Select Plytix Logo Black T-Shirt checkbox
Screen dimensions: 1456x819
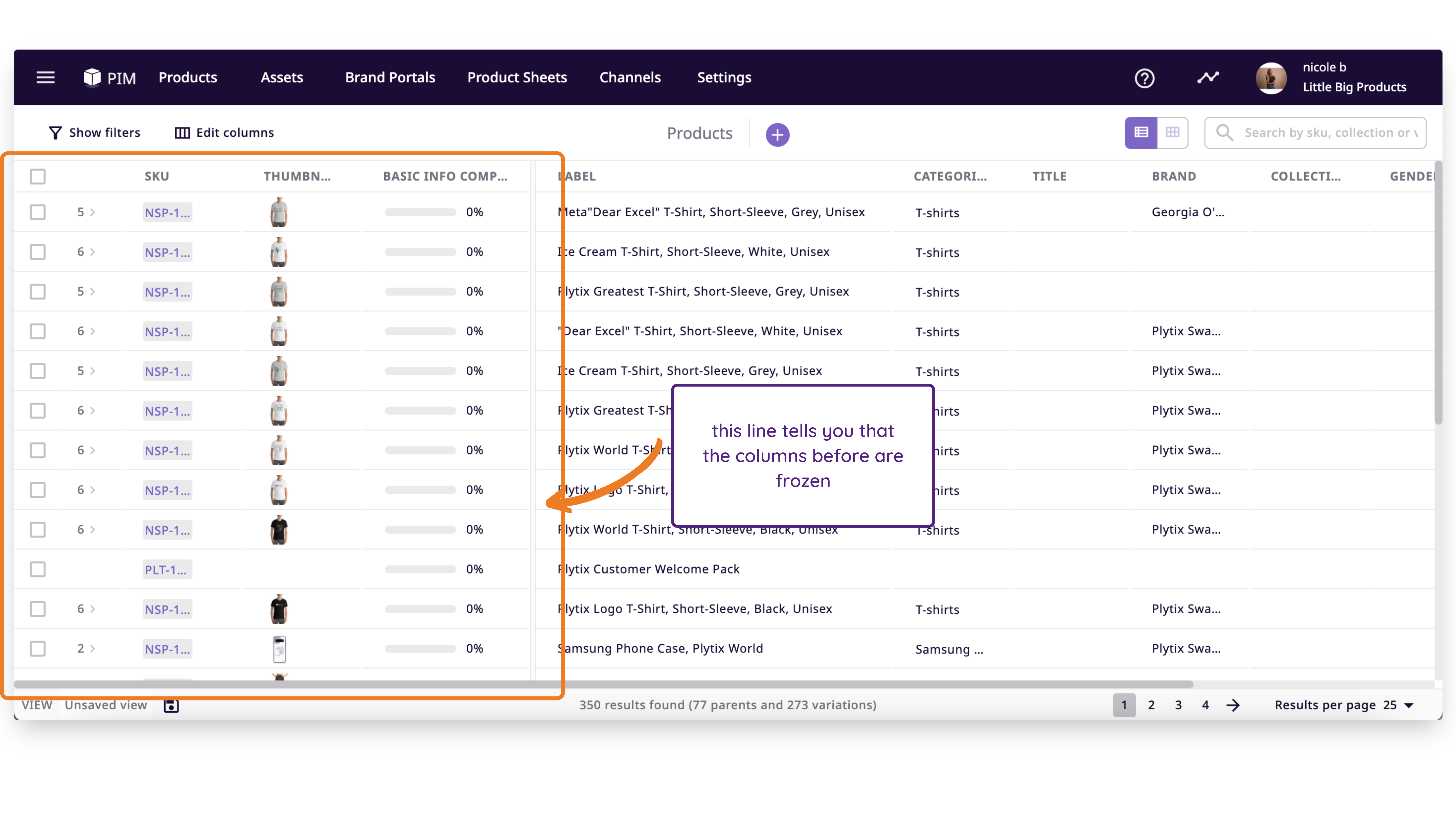point(38,609)
